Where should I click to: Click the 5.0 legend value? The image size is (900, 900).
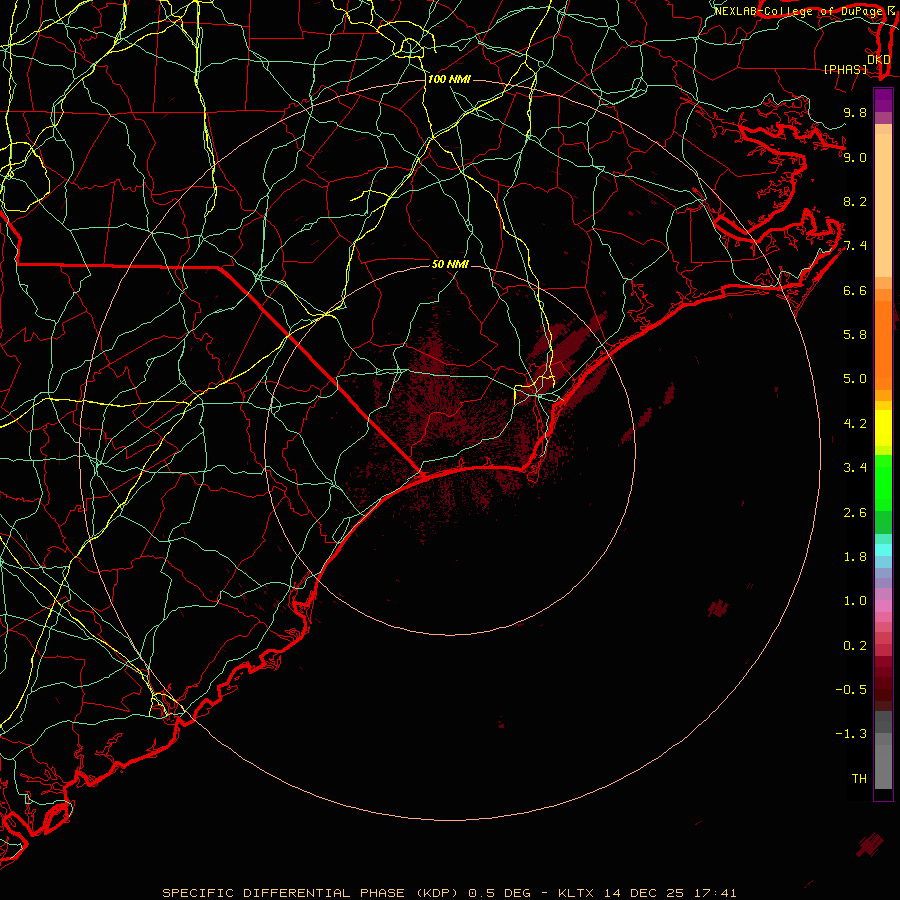point(855,379)
